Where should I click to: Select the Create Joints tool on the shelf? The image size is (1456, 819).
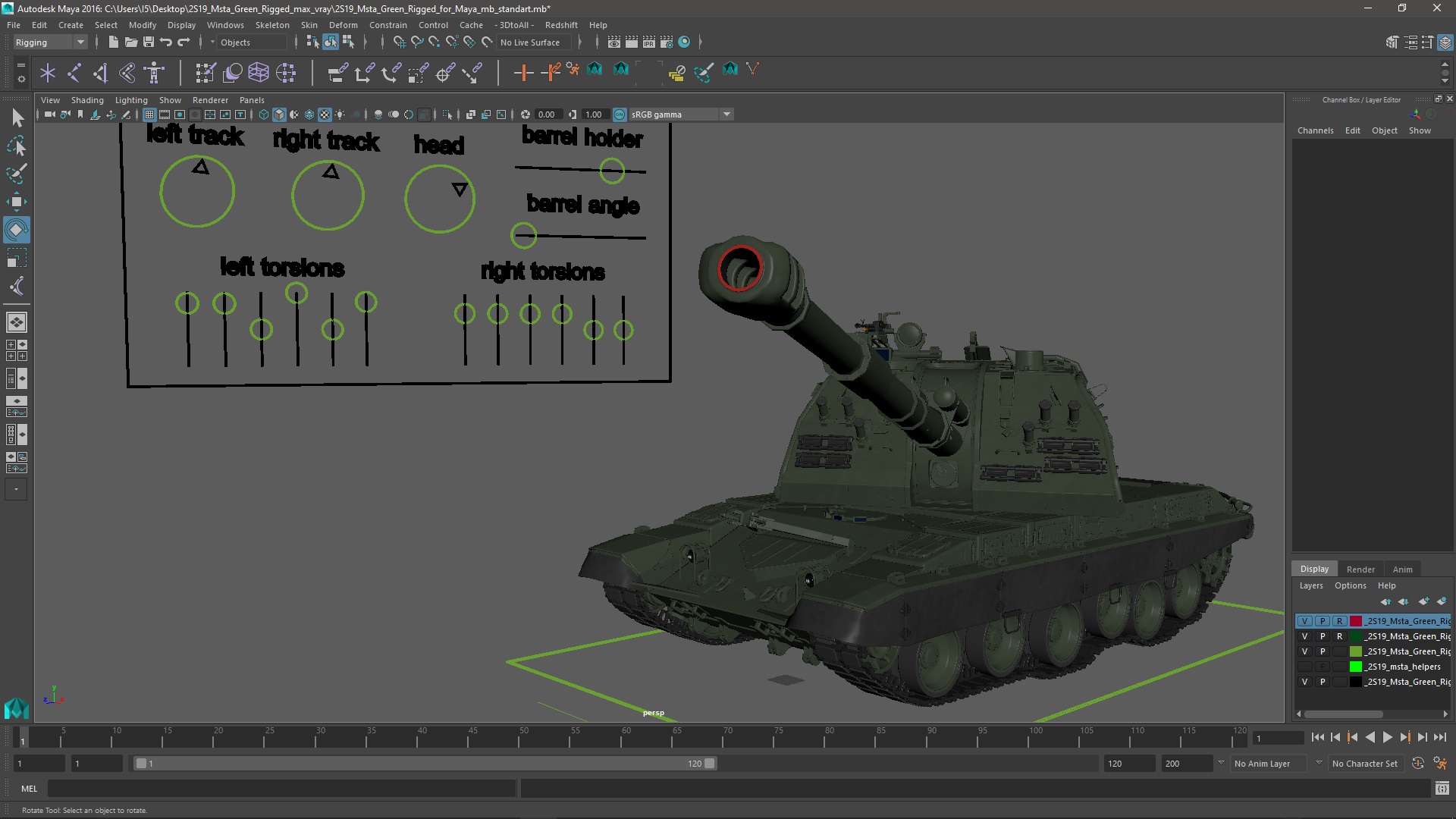click(74, 73)
